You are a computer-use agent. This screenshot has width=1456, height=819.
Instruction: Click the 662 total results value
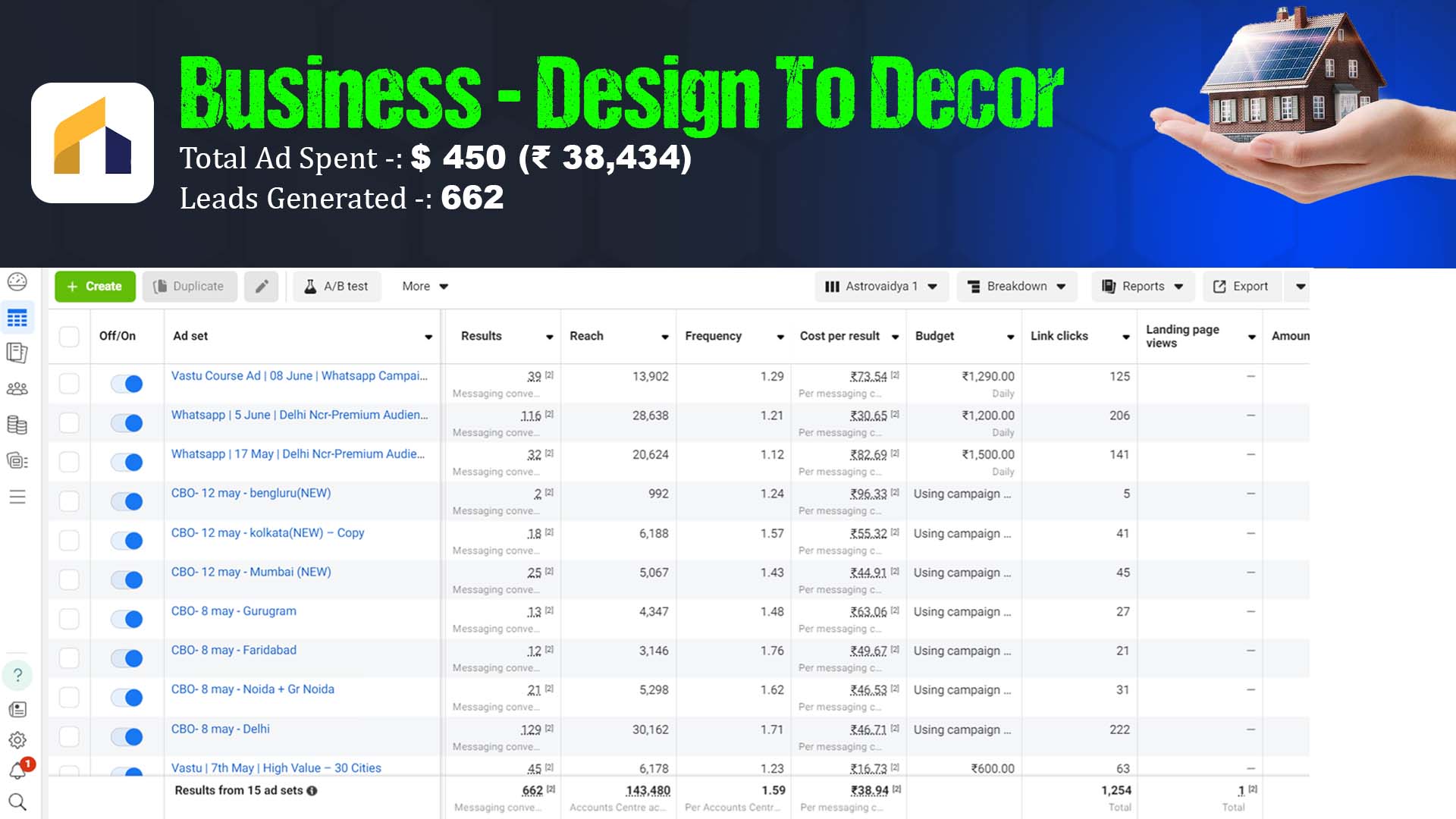click(x=532, y=790)
